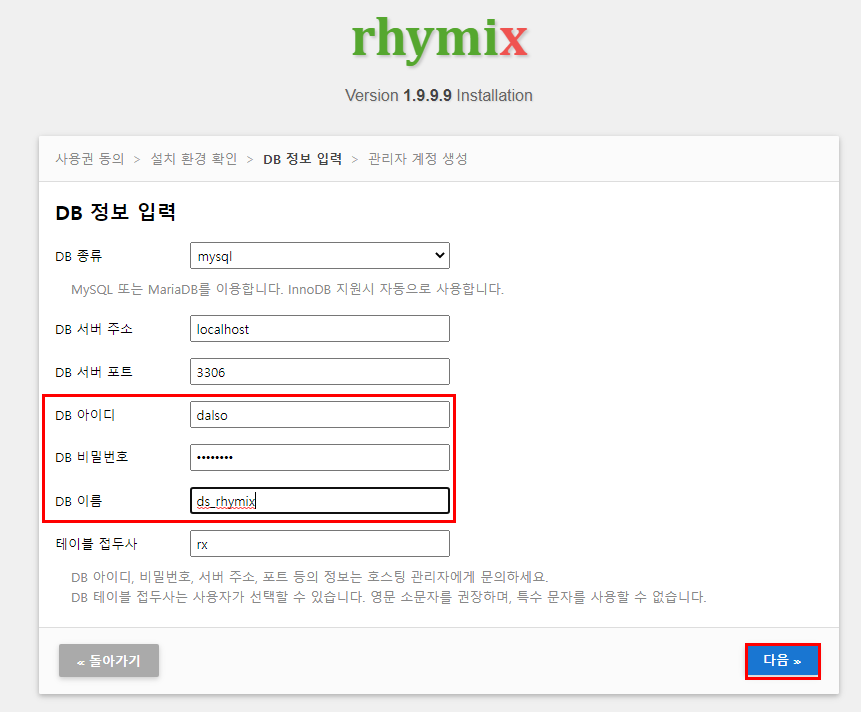Click the DB 아이디 label
The image size is (861, 712).
point(85,414)
